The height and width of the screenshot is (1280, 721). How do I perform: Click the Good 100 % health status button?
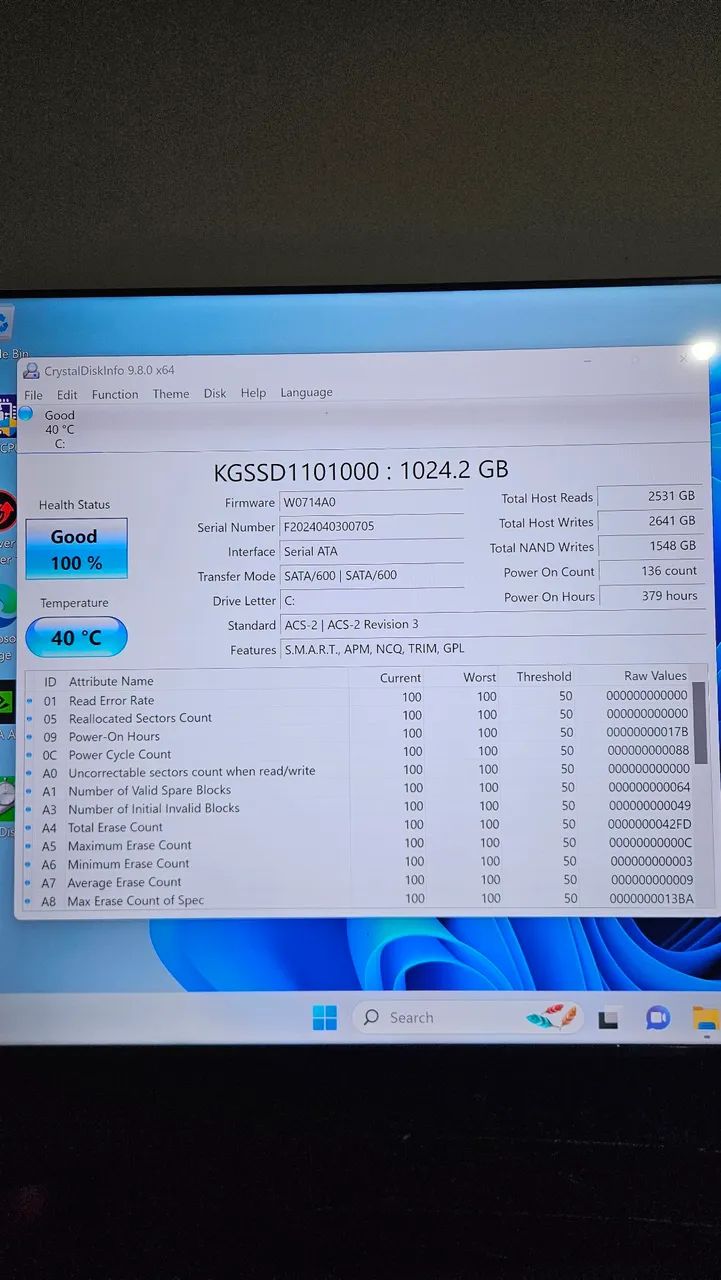pyautogui.click(x=76, y=549)
